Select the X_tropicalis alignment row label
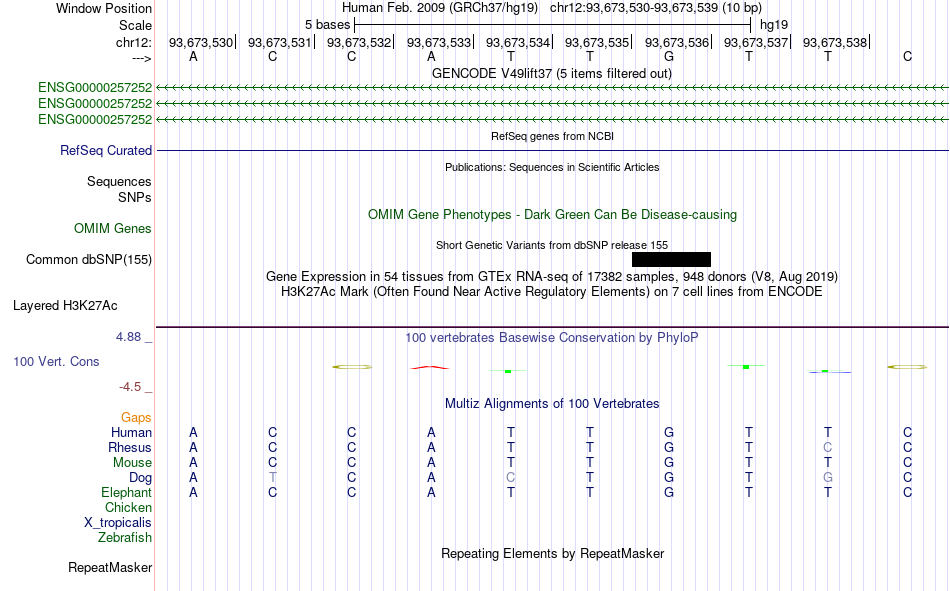 pos(118,523)
